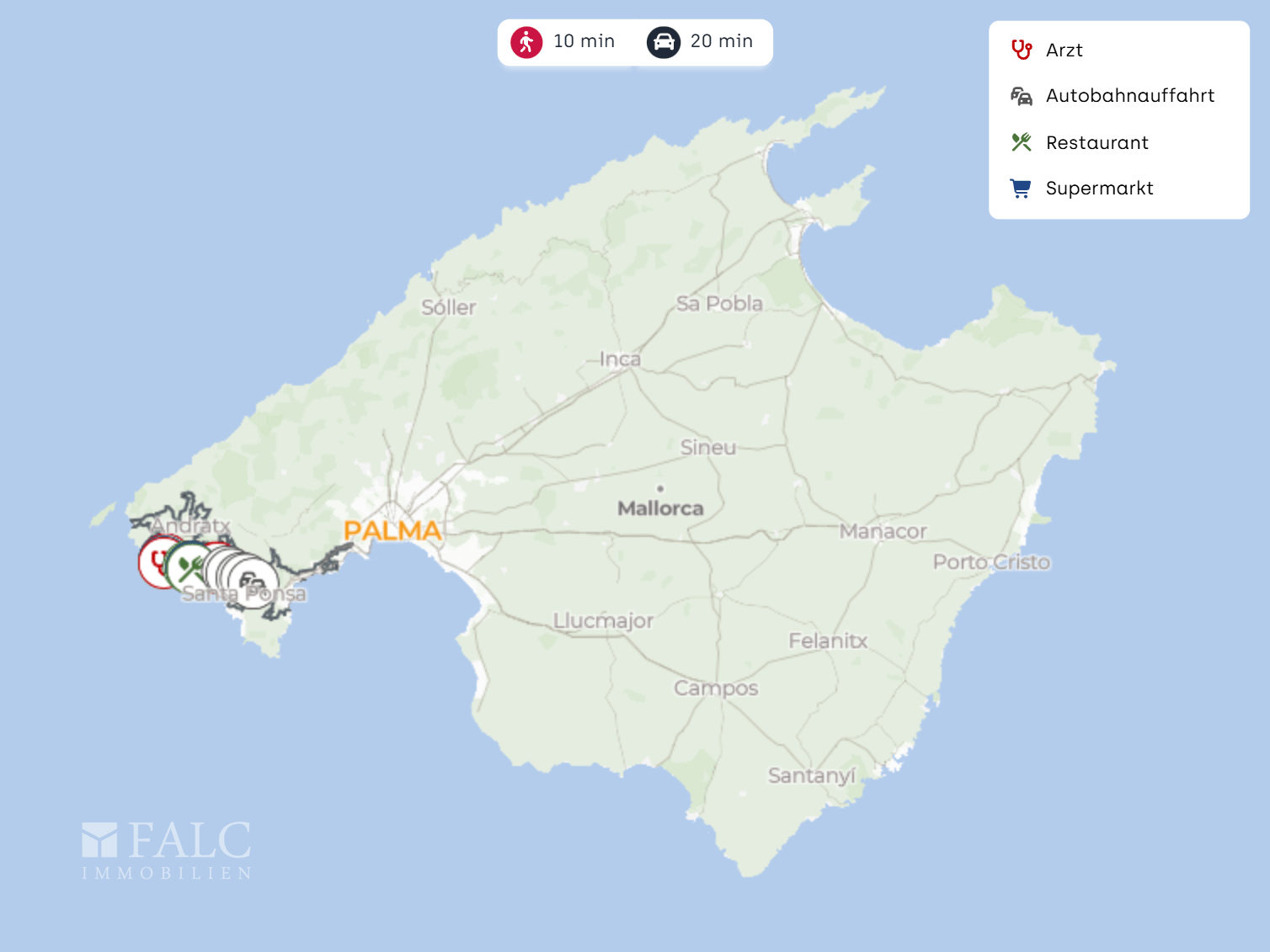Select the 10 min walking text
Viewport: 1270px width, 952px height.
click(584, 41)
